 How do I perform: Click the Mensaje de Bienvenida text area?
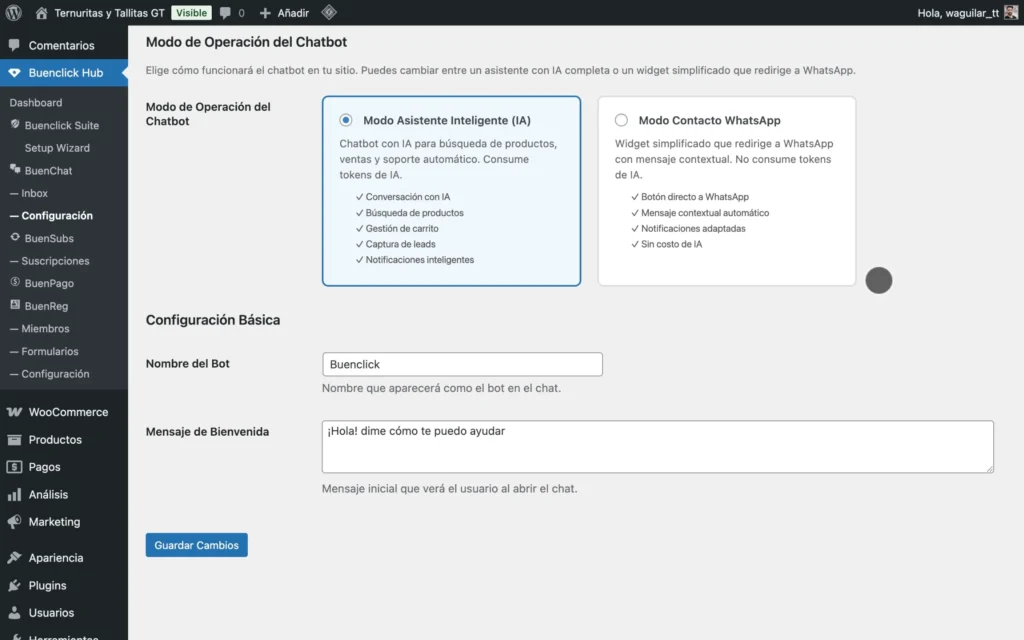click(x=657, y=446)
